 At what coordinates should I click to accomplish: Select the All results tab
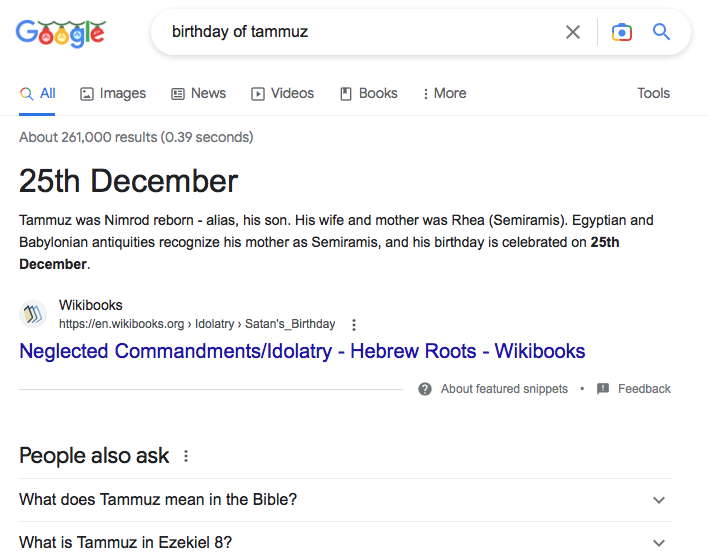pos(38,93)
